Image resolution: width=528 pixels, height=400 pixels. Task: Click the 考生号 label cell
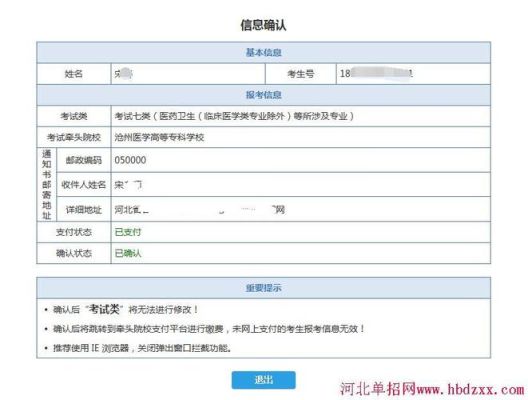(301, 74)
